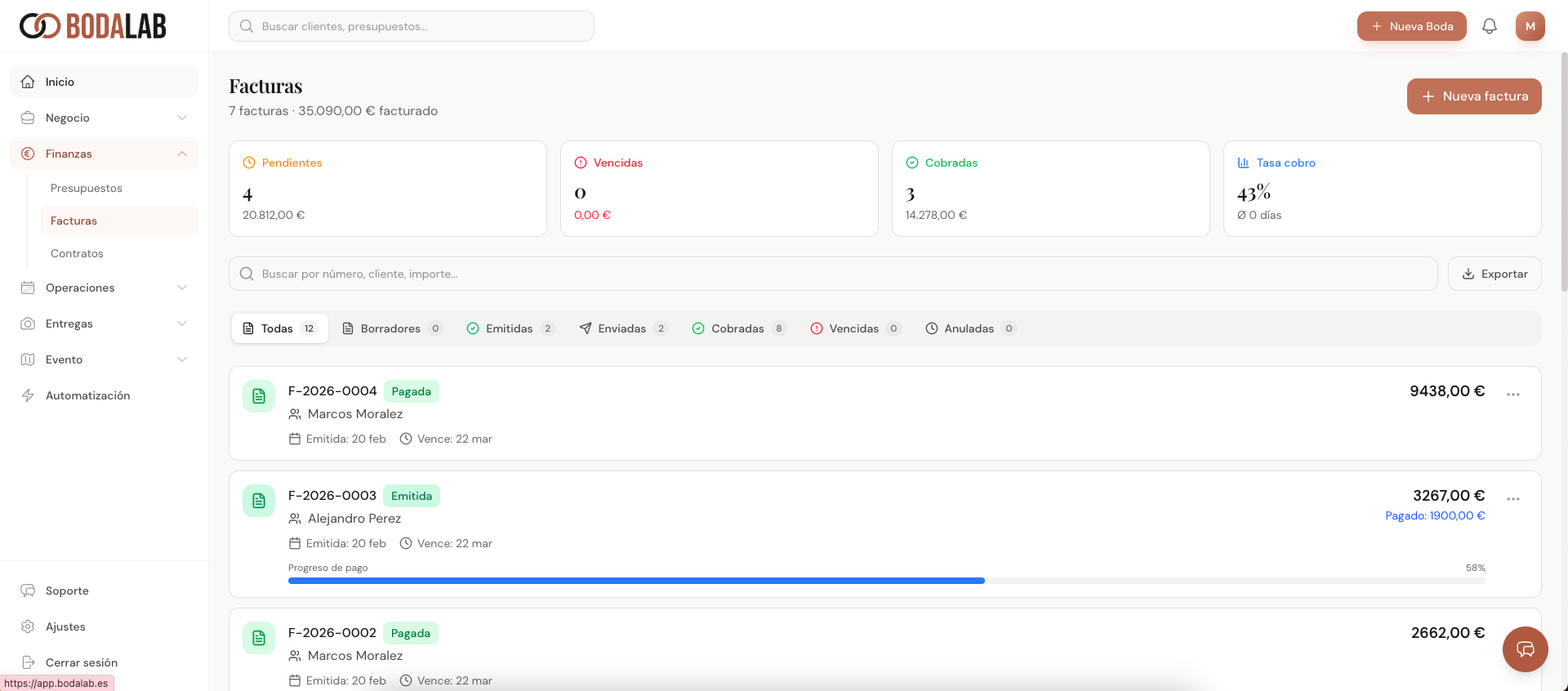Click the notifications bell icon
Viewport: 1568px width, 691px height.
[x=1489, y=26]
